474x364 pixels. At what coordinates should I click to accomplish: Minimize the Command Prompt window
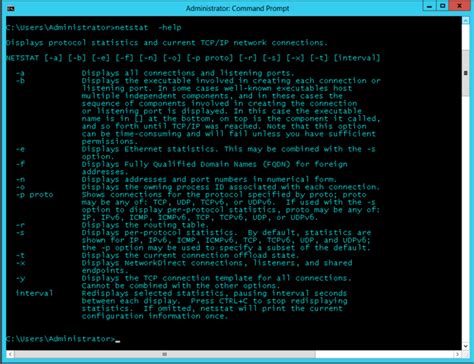click(429, 6)
